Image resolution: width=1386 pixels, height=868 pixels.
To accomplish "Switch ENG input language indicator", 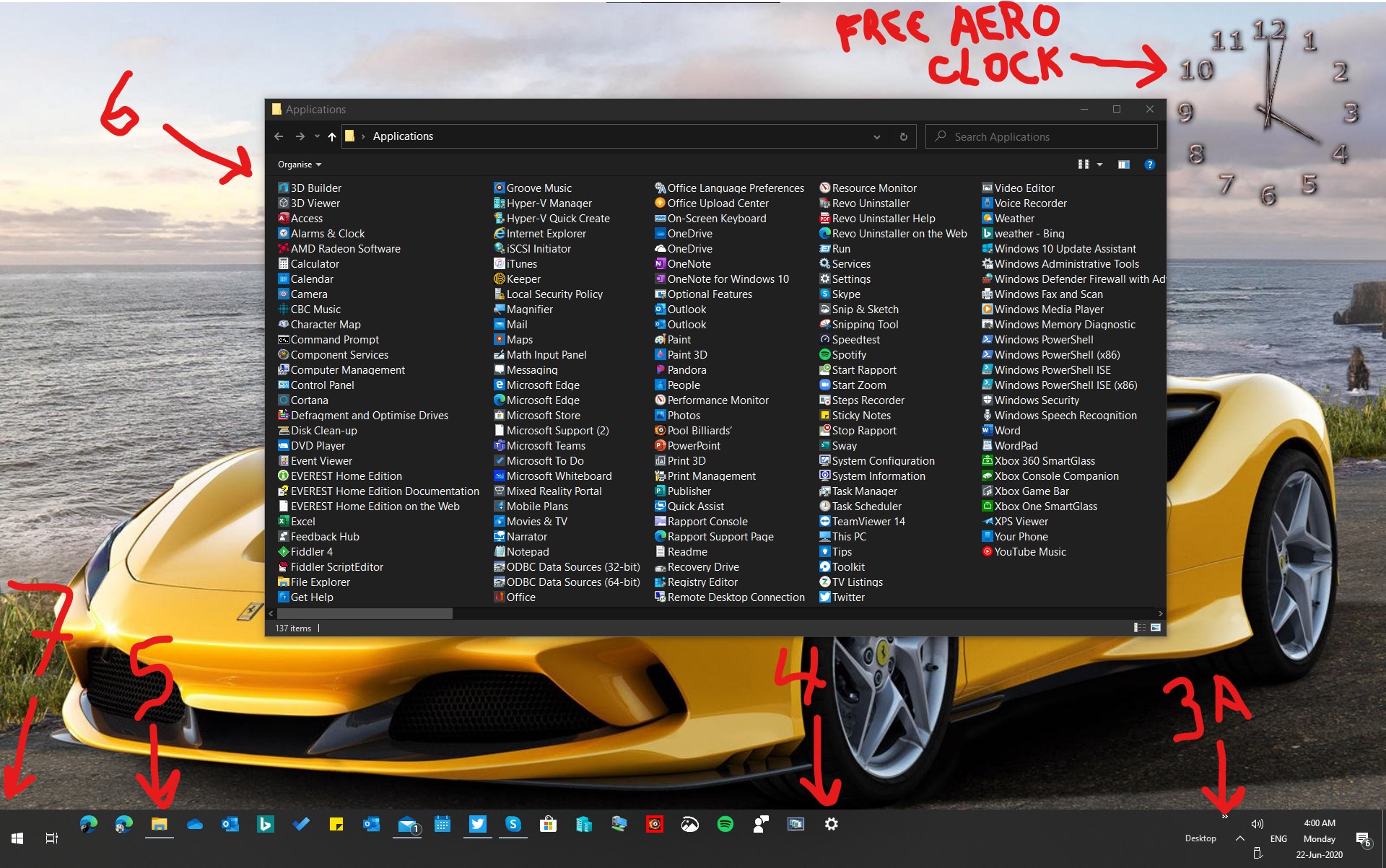I will tap(1278, 838).
